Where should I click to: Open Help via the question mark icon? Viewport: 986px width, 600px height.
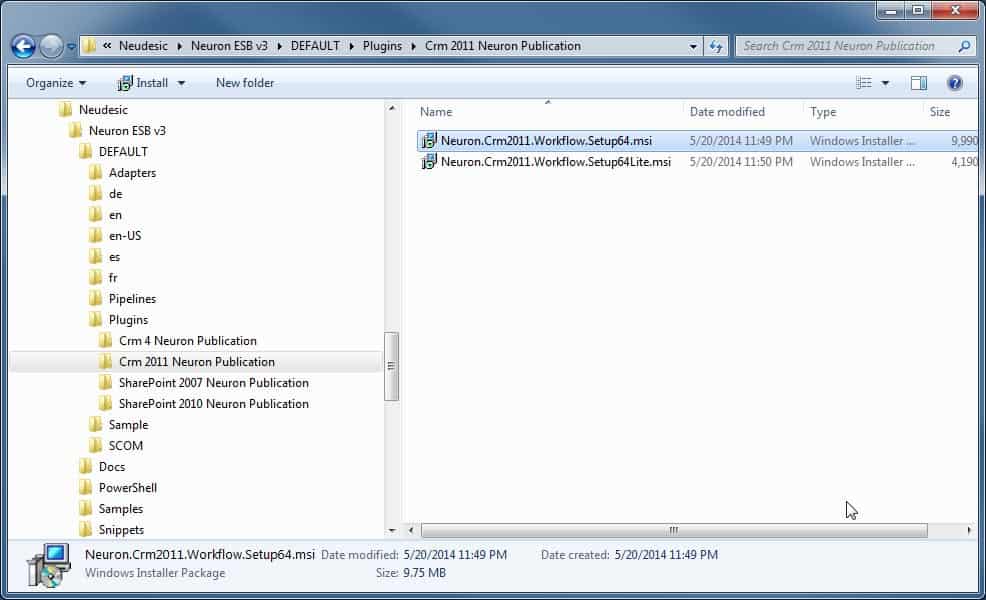(955, 83)
